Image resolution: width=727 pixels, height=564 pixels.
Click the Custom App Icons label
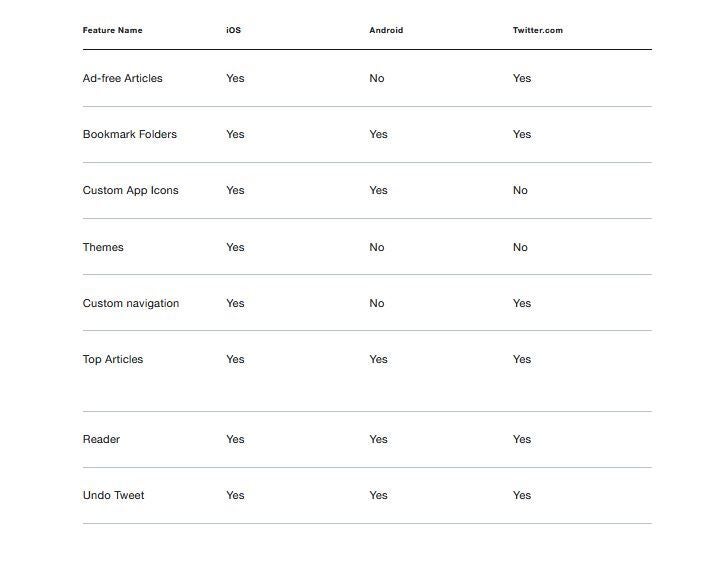click(130, 191)
